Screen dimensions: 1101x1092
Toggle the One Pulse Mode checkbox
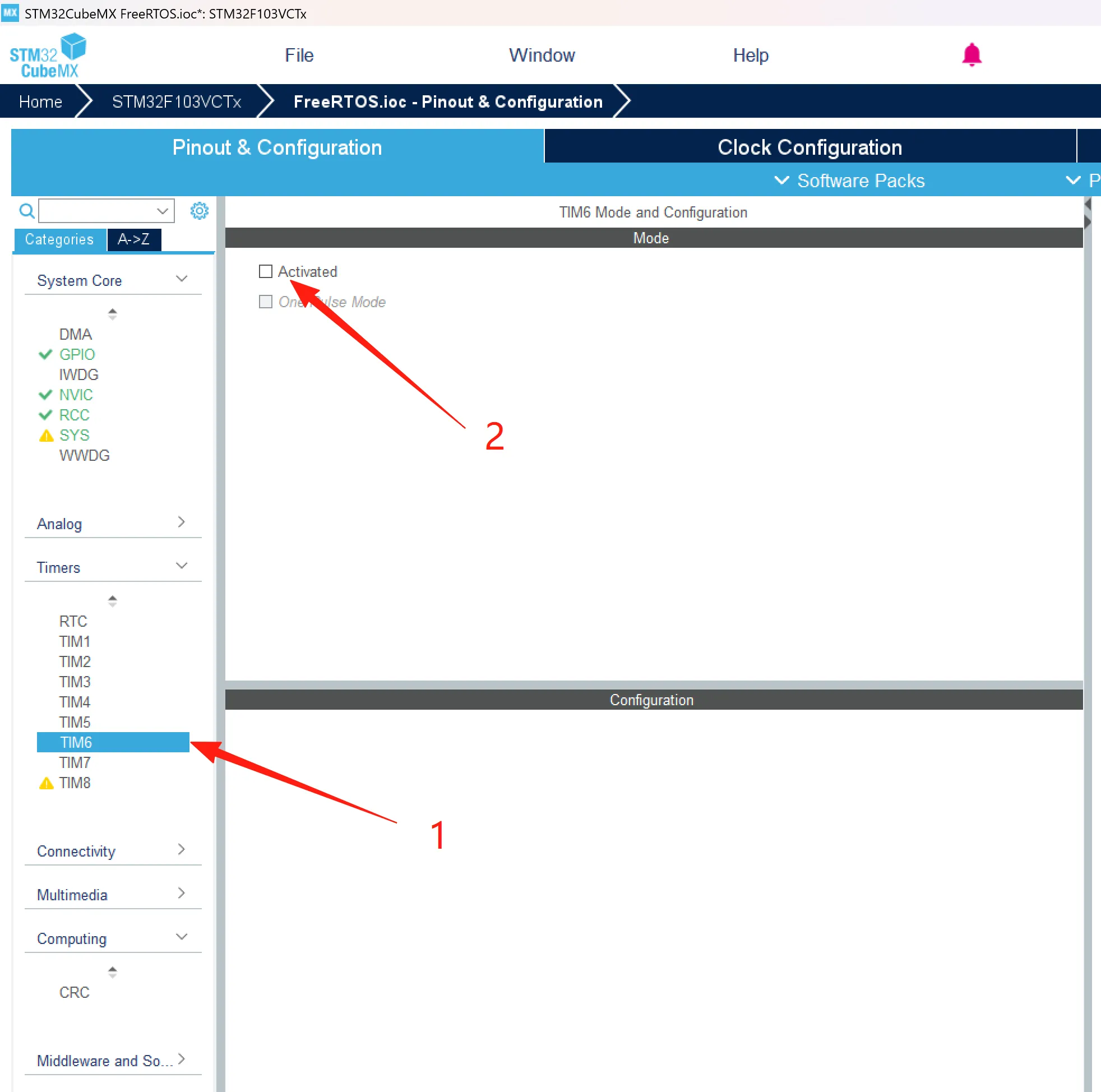[x=266, y=302]
